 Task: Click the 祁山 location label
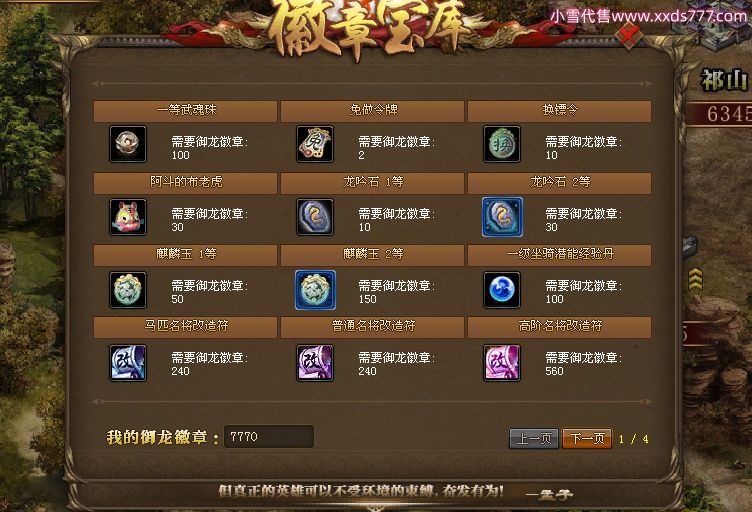(724, 80)
